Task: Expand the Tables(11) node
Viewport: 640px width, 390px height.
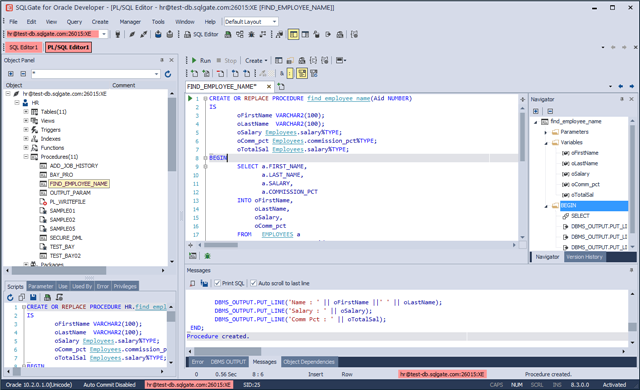Action: click(x=26, y=111)
